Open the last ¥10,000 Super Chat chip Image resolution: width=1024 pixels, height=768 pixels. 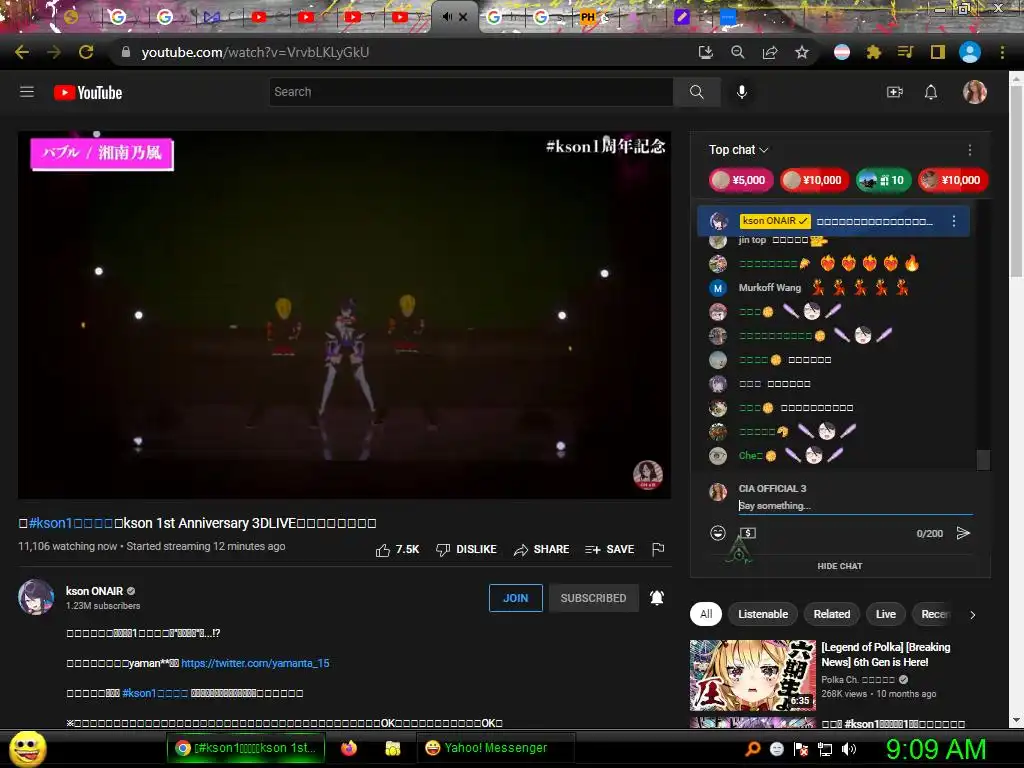tap(953, 180)
